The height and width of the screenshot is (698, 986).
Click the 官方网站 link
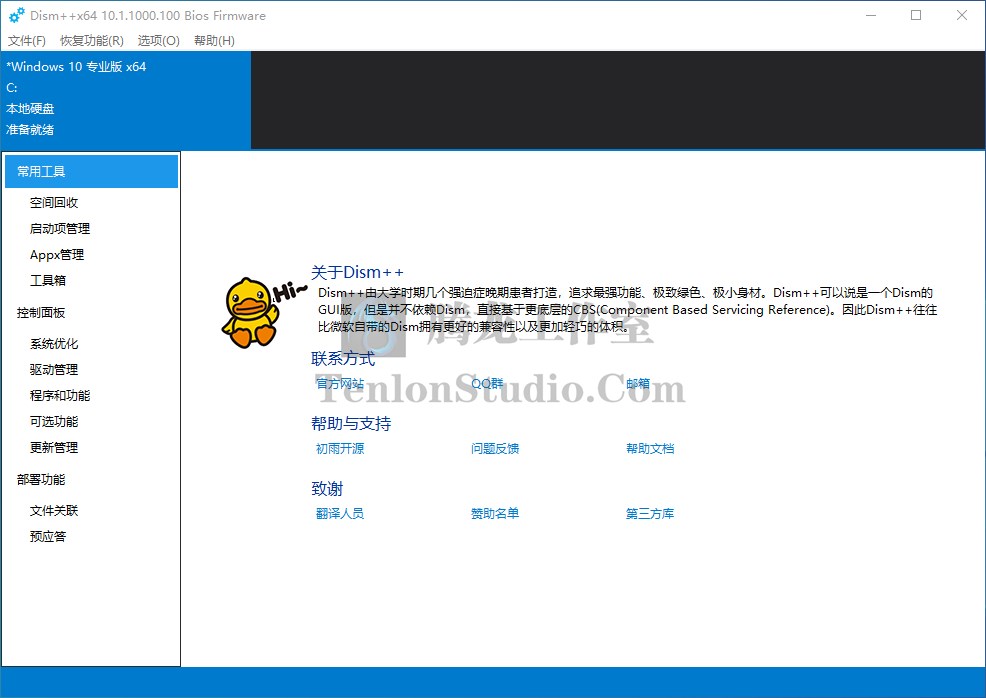(340, 384)
